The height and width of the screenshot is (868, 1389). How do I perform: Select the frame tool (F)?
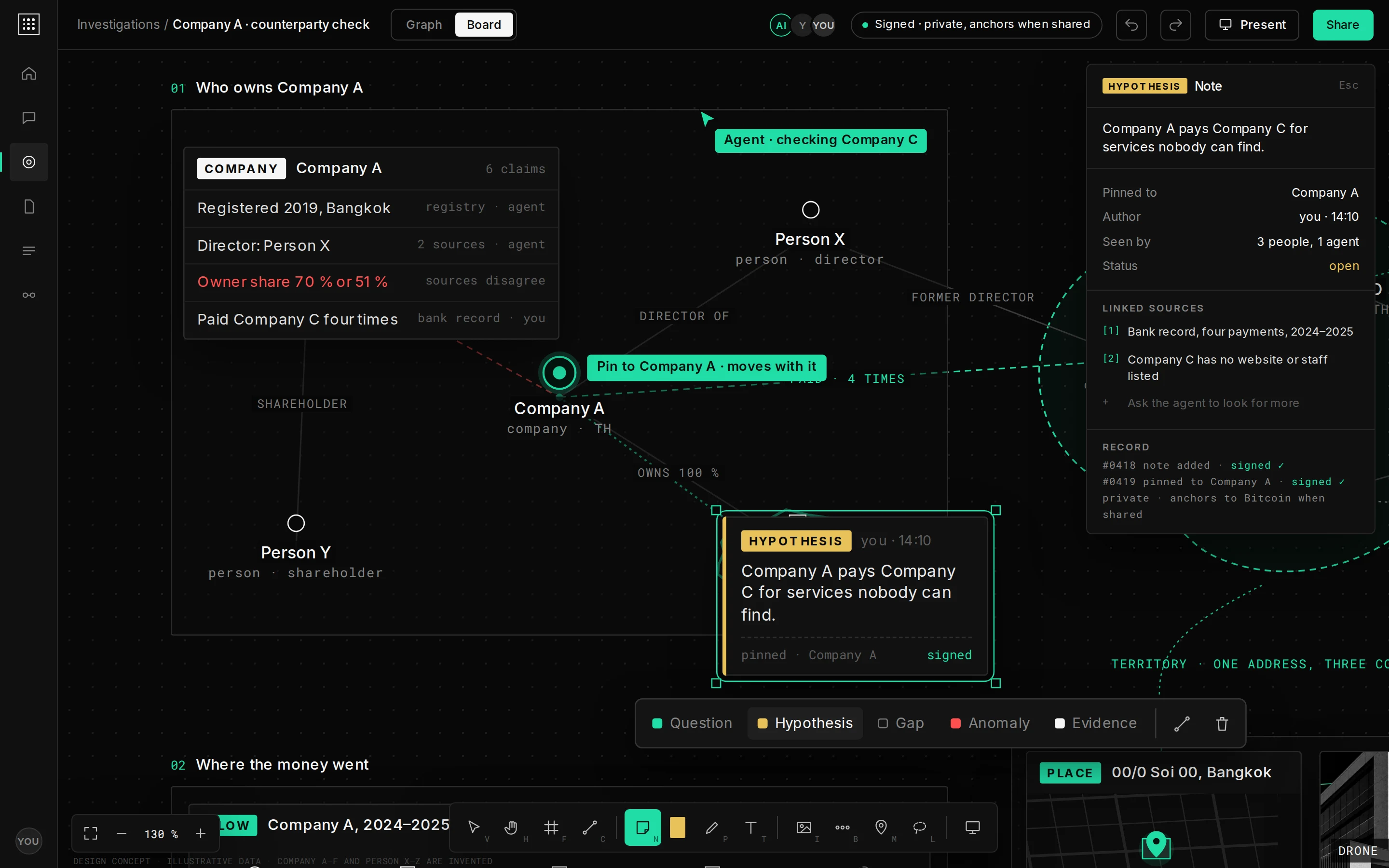point(551,827)
